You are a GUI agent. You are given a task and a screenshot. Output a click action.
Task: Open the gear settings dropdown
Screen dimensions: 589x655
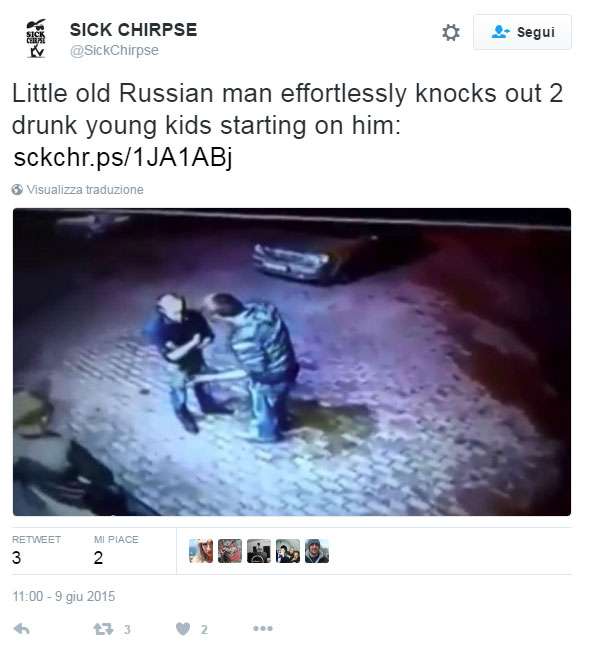451,32
